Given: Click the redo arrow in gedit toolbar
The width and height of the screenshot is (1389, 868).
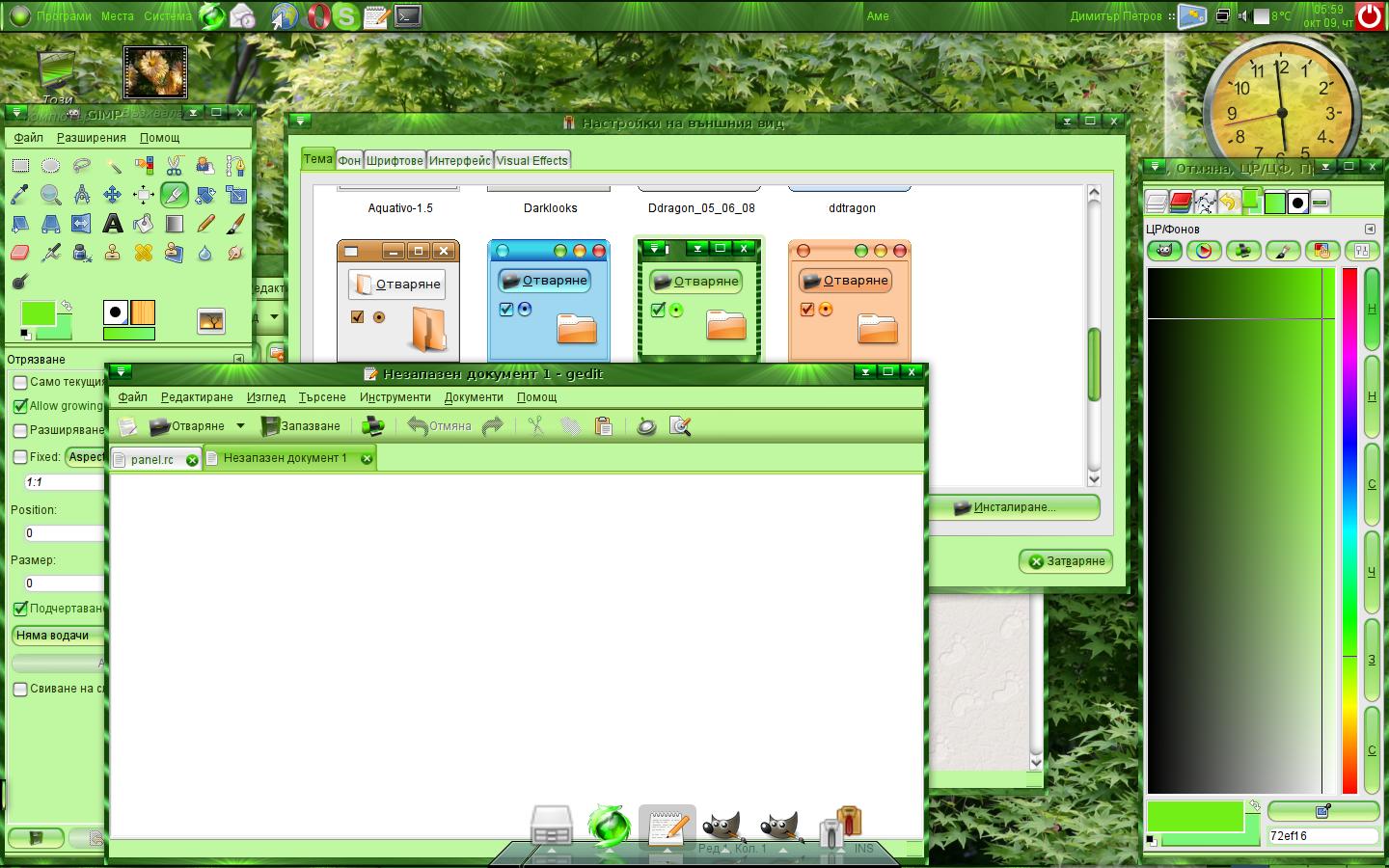Looking at the screenshot, I should pyautogui.click(x=493, y=425).
